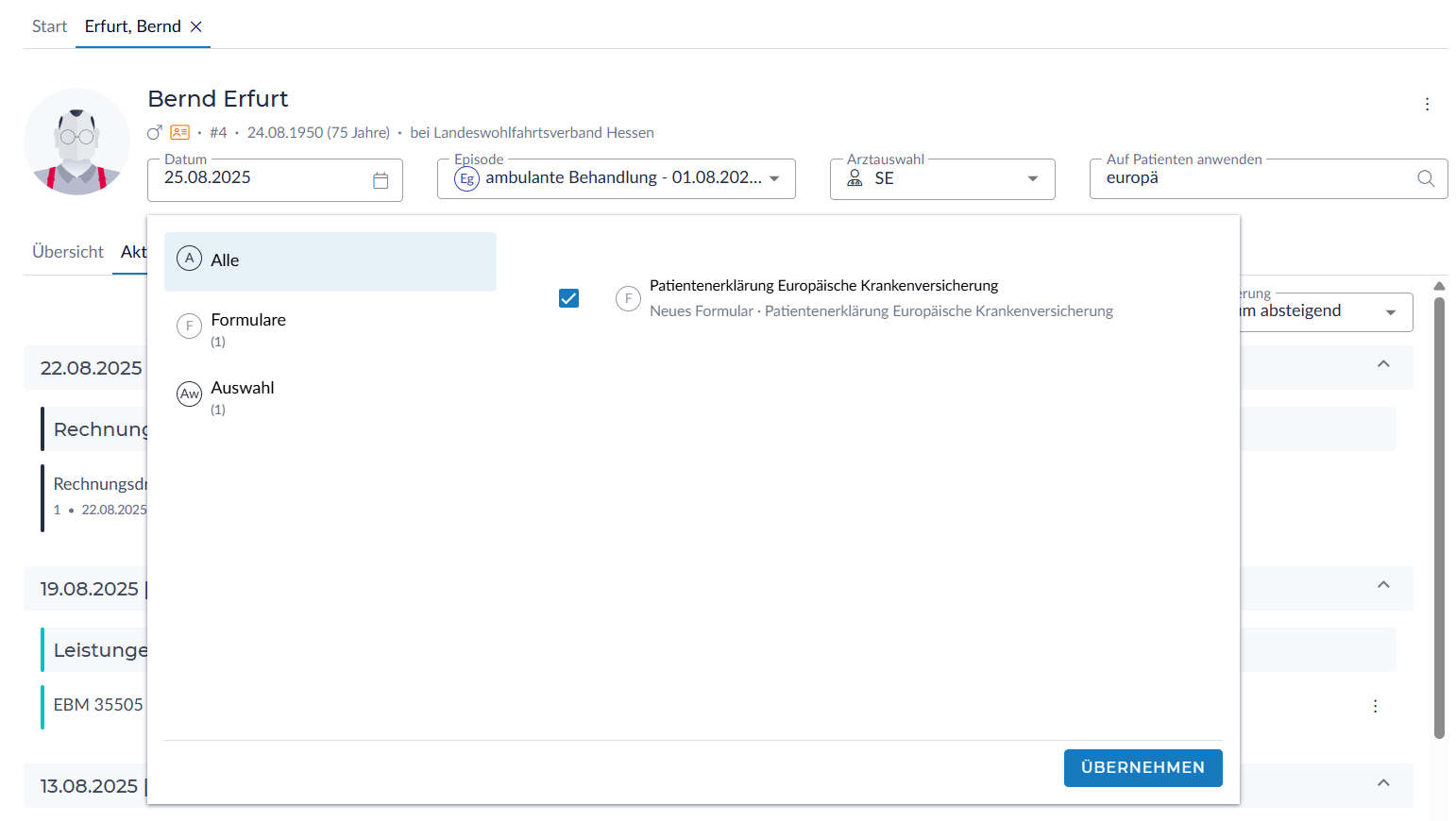1456x821 pixels.
Task: Click the form type icon beside Patientenerklärung
Action: coord(628,298)
